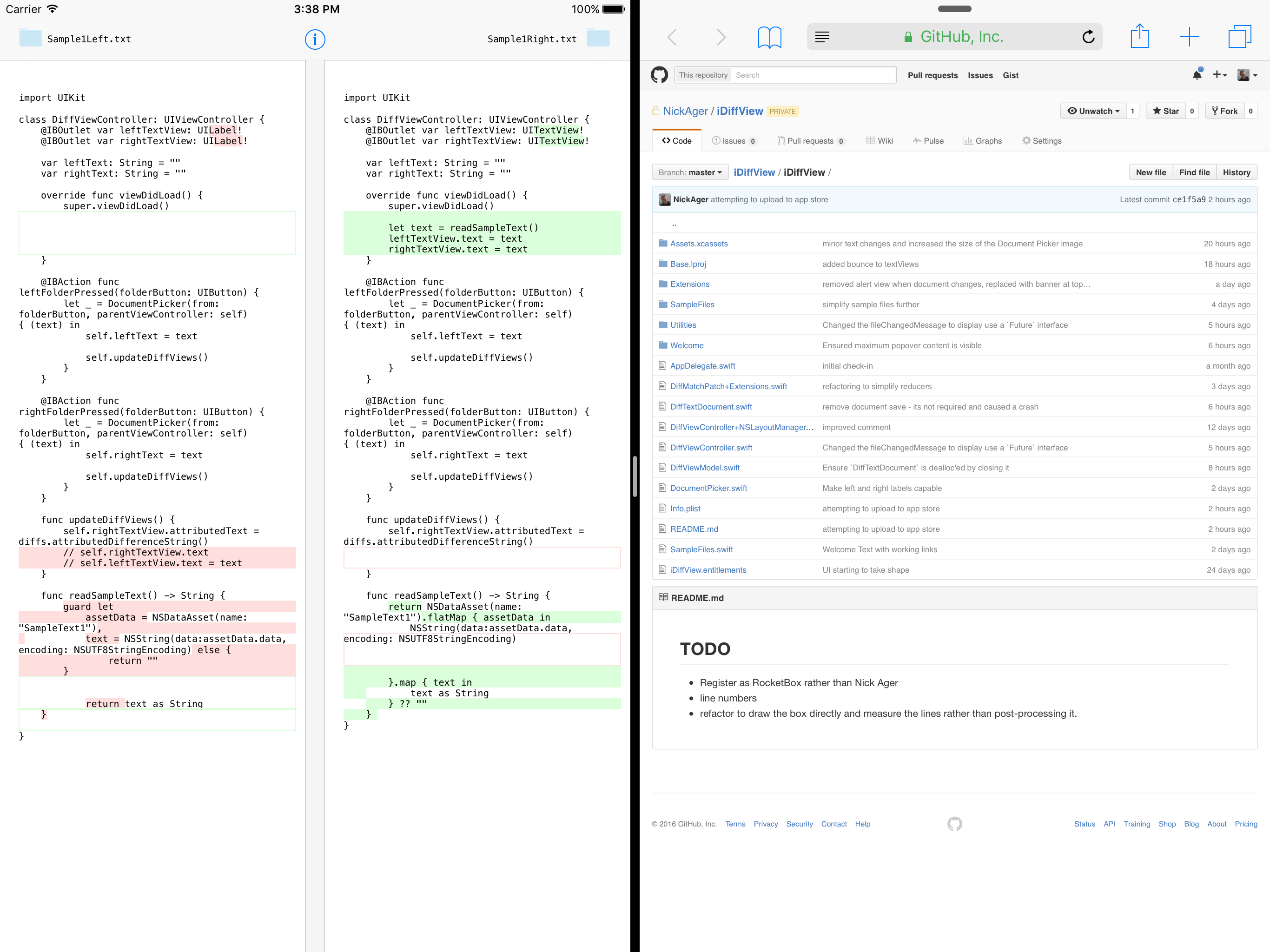Open the Welcome folder

pyautogui.click(x=687, y=346)
